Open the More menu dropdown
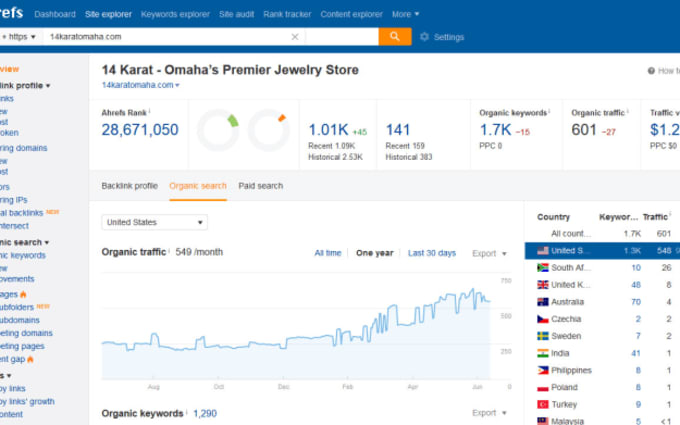This screenshot has width=680, height=425. [405, 14]
